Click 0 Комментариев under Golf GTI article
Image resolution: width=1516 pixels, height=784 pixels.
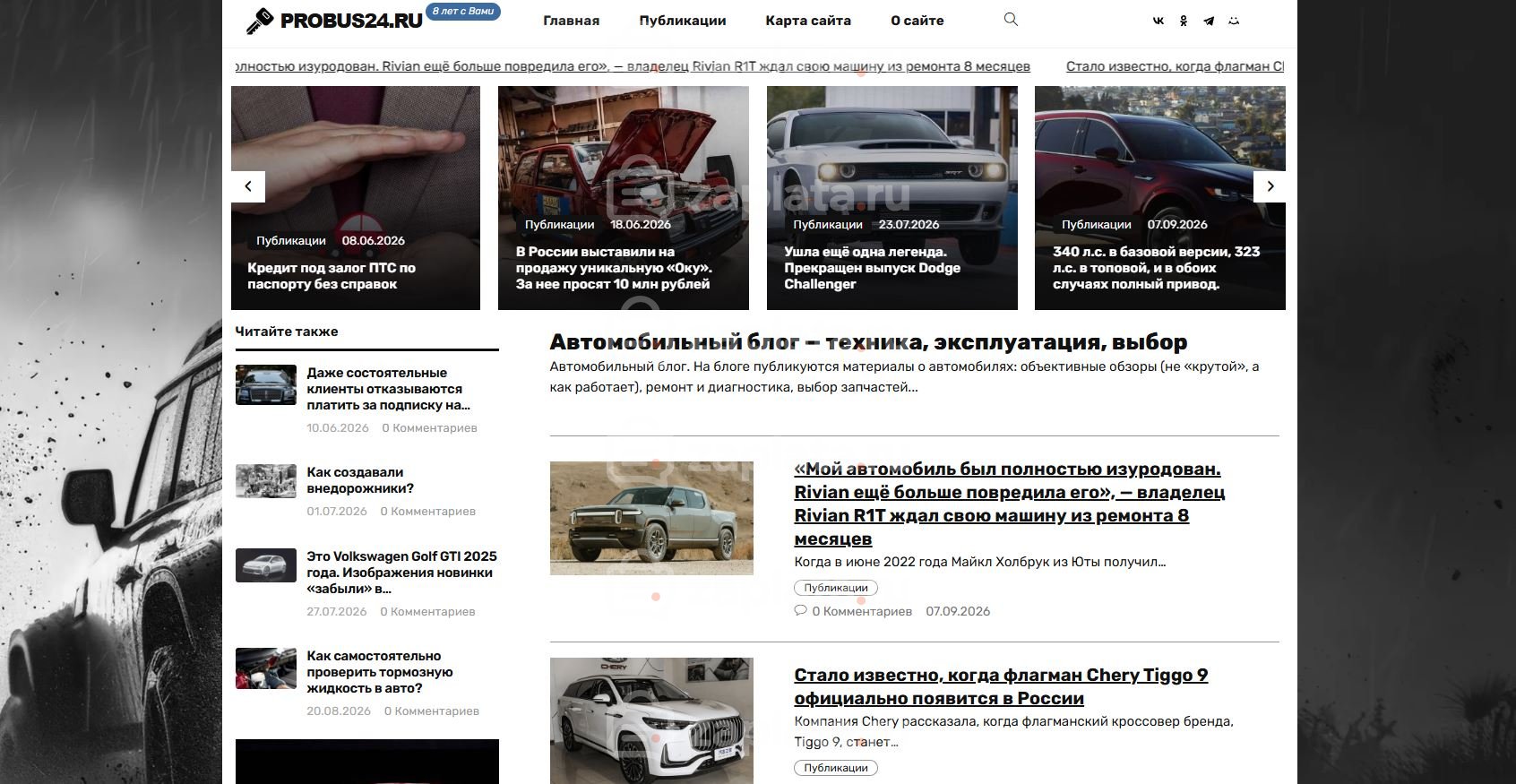pos(427,612)
